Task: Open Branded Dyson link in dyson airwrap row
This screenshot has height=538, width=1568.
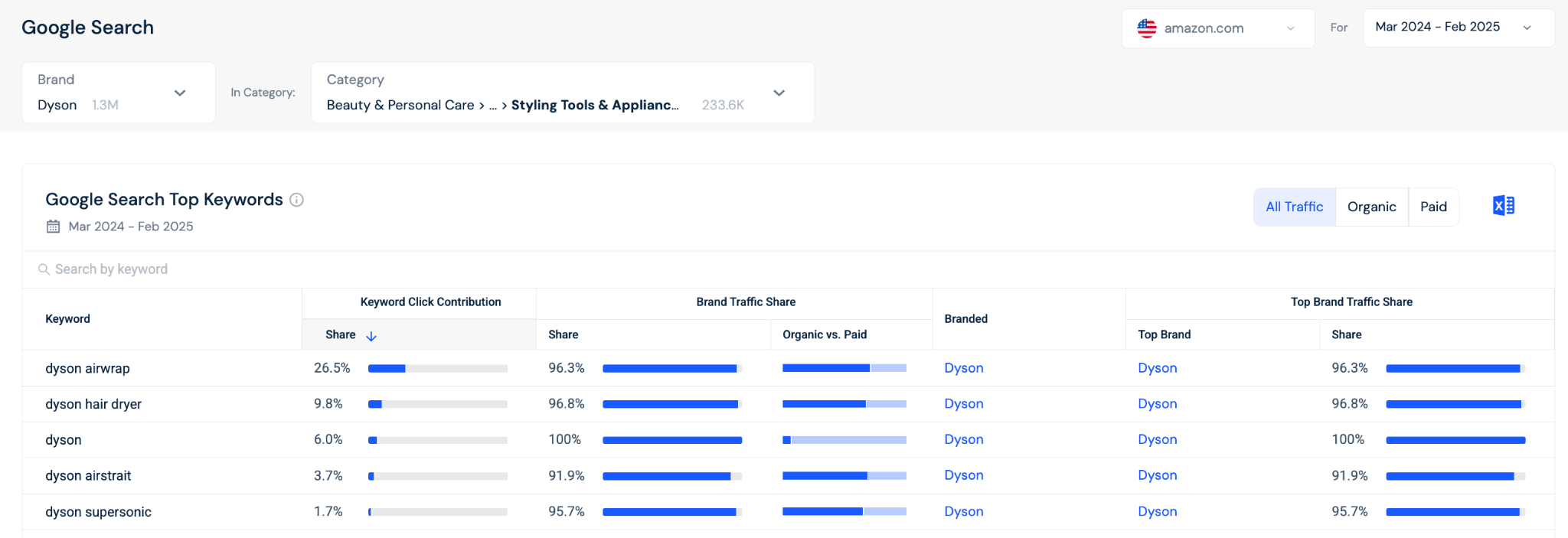Action: (964, 368)
